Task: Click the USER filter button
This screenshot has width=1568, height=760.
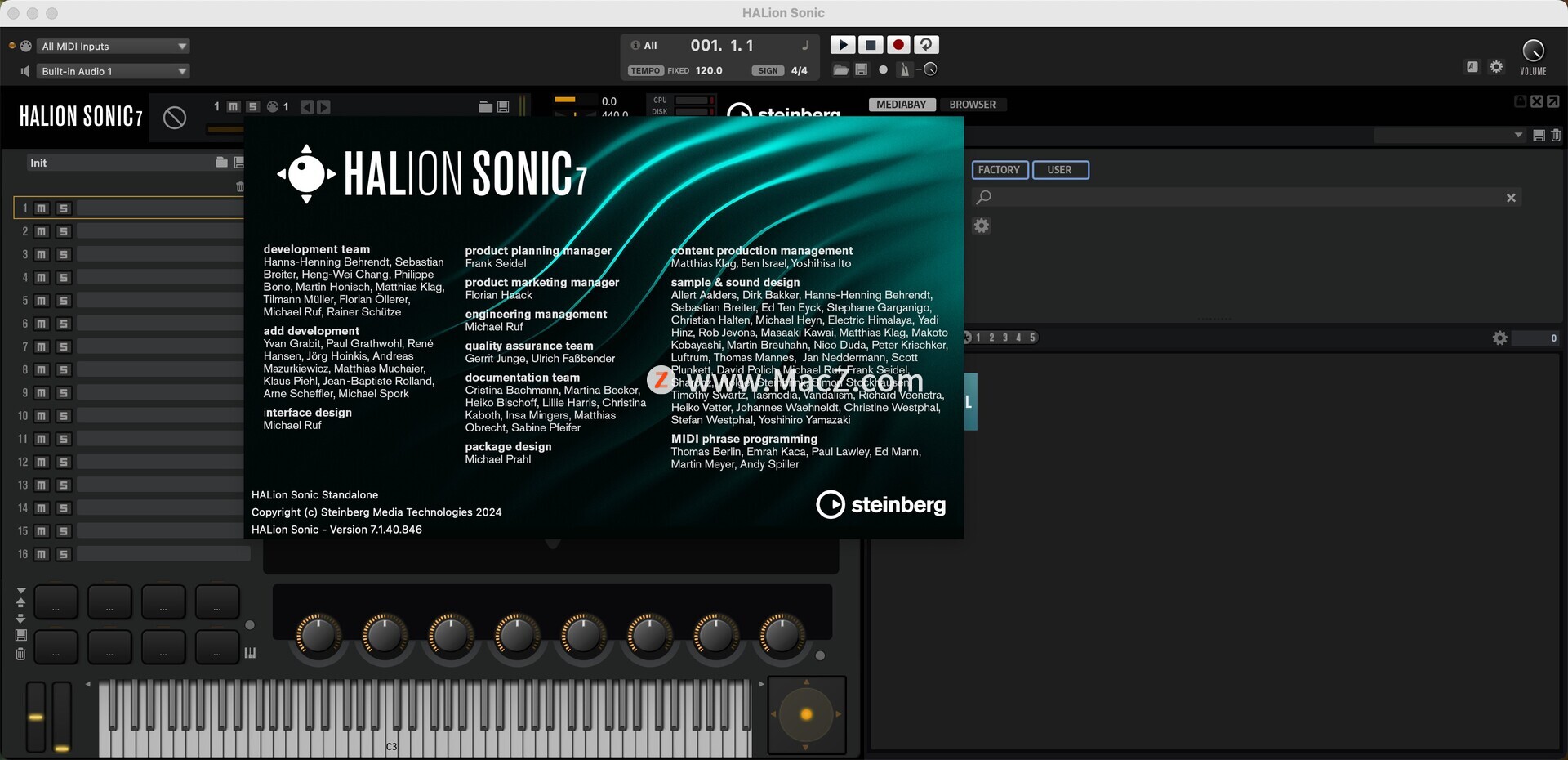Action: [1060, 170]
